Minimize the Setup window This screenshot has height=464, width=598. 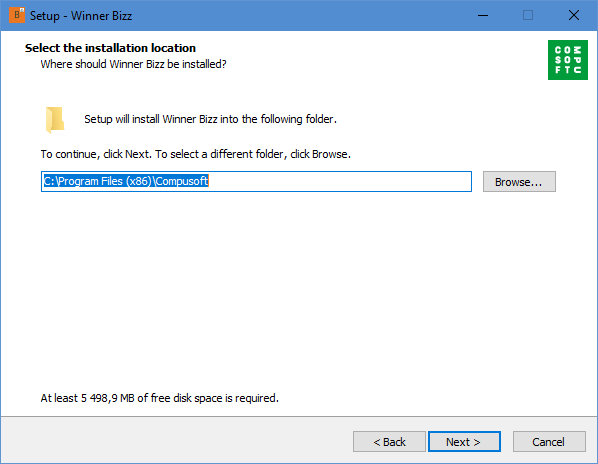(483, 16)
